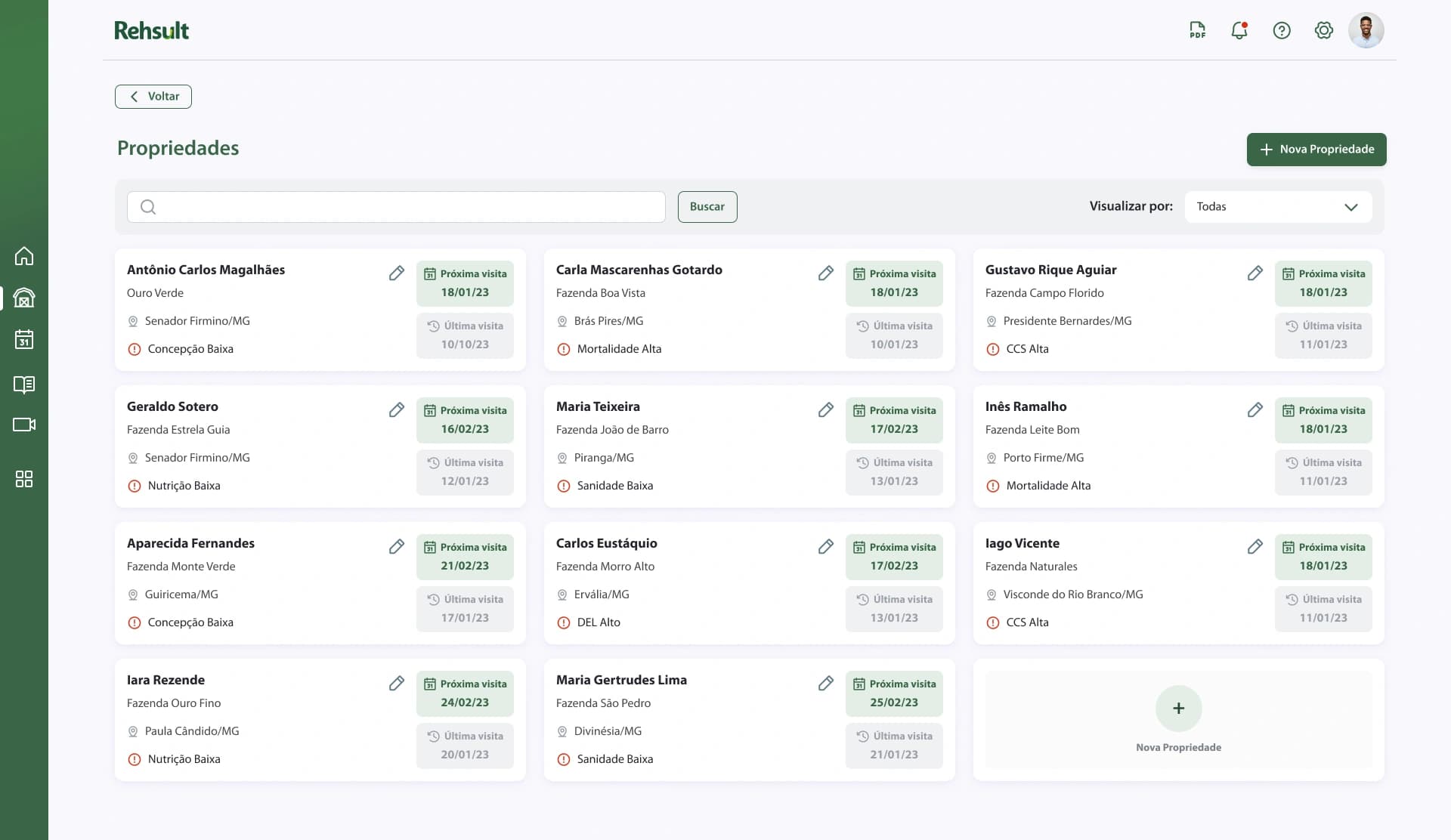
Task: Select the Fazenda Campo Florido text
Action: click(1044, 293)
